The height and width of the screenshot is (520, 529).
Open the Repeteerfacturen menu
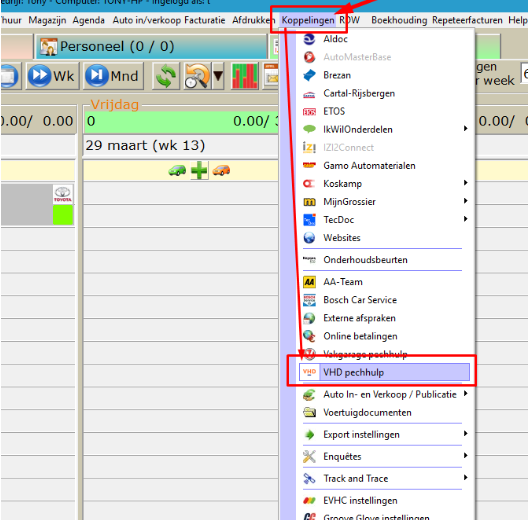tap(467, 21)
